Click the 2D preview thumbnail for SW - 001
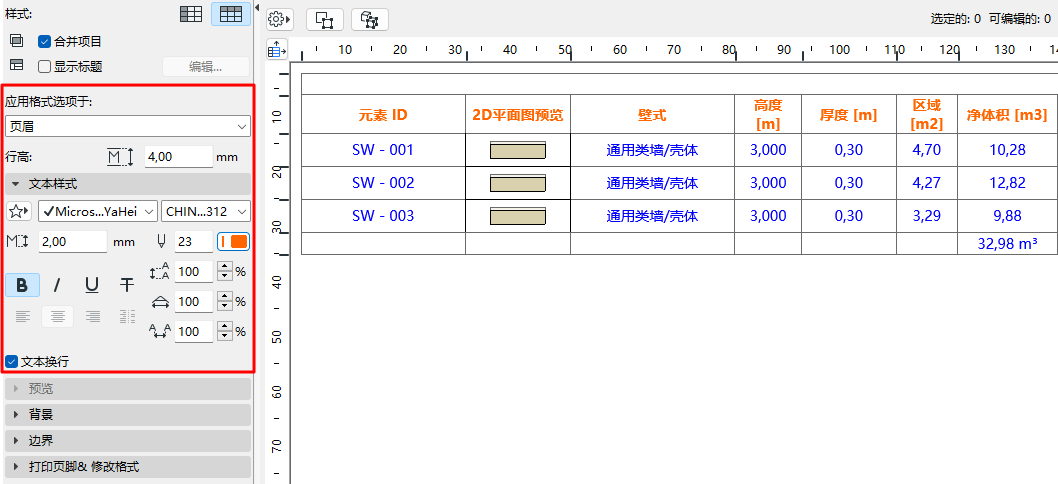This screenshot has height=484, width=1058. 518,151
